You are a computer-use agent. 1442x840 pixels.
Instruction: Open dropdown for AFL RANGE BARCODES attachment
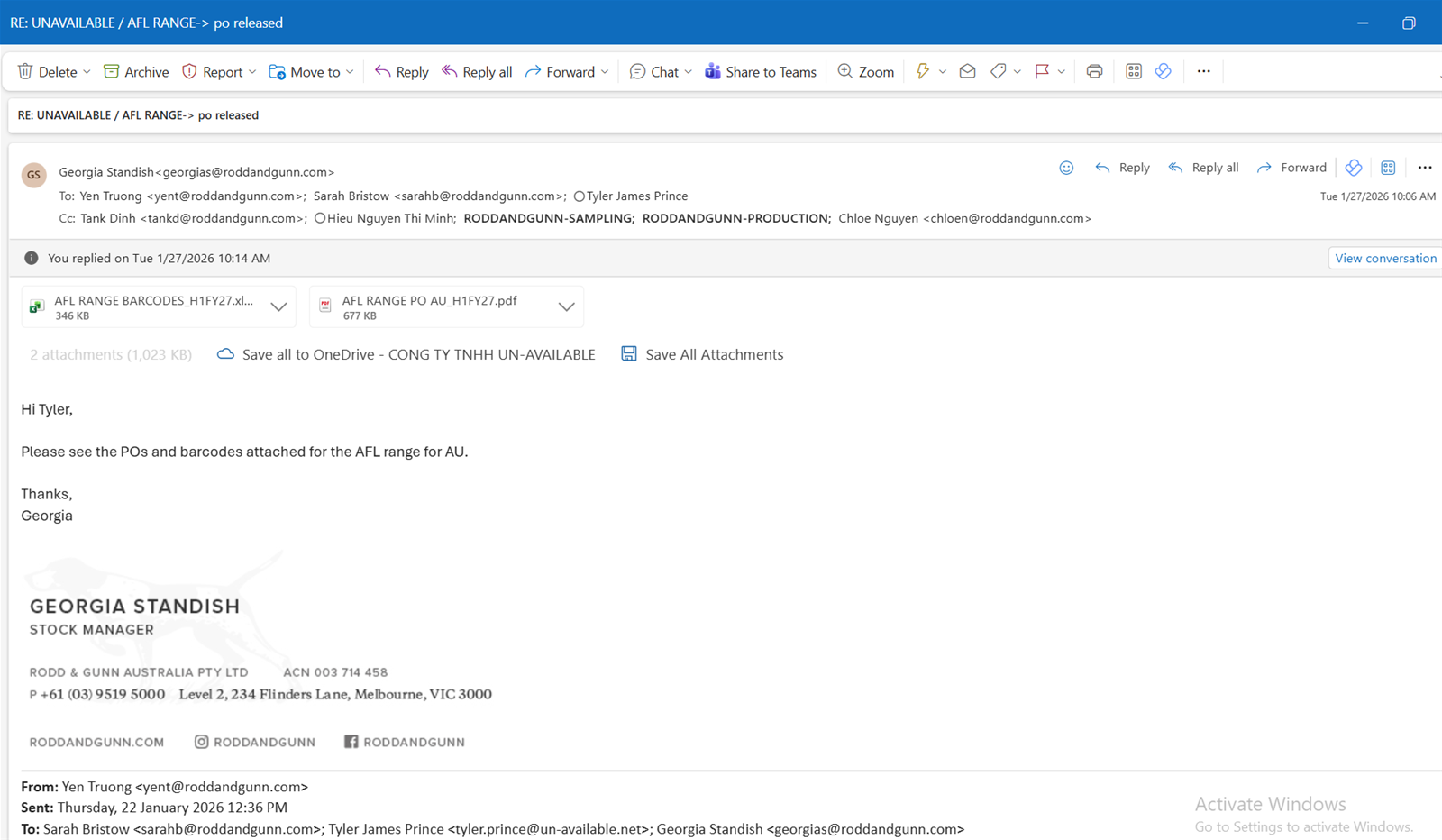[x=279, y=306]
